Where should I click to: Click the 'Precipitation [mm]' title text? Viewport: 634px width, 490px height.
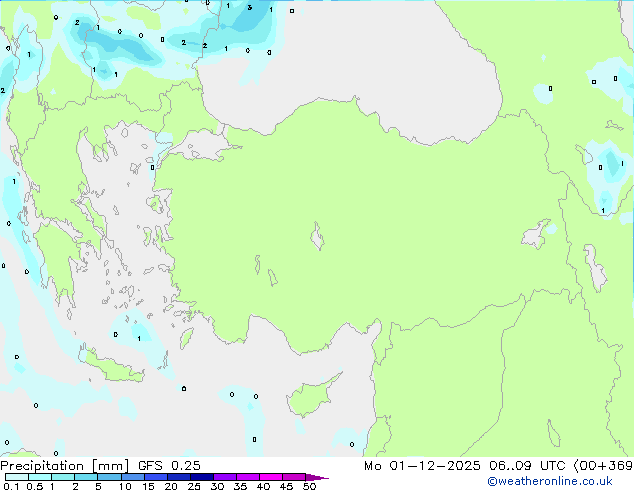tap(65, 466)
